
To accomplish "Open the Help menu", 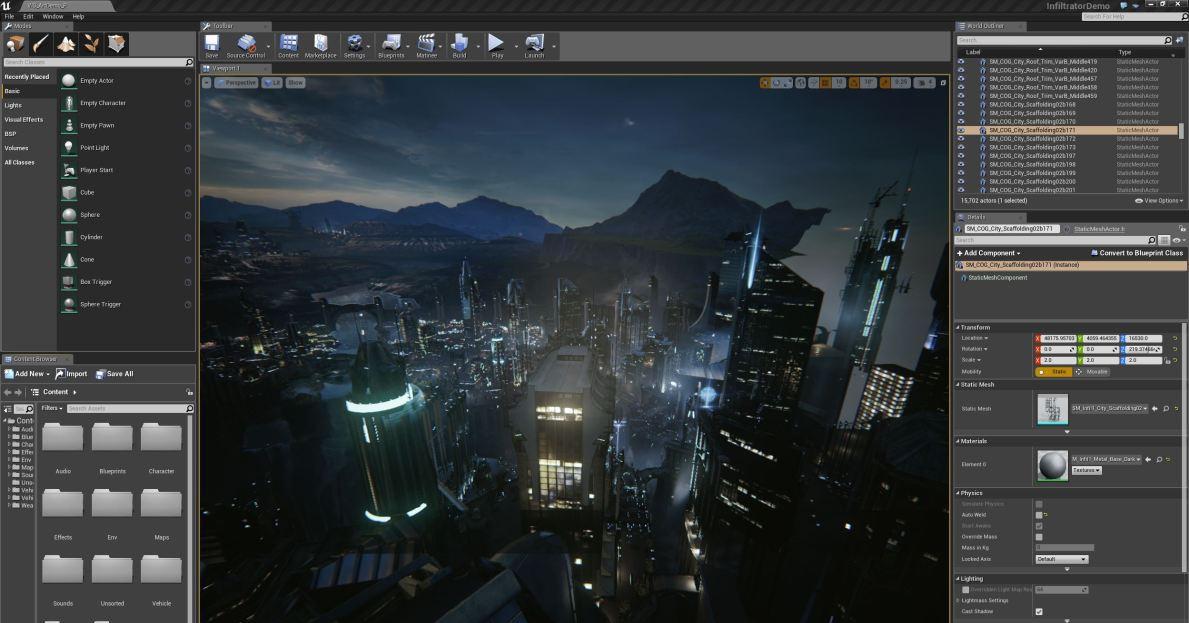I will coord(78,16).
